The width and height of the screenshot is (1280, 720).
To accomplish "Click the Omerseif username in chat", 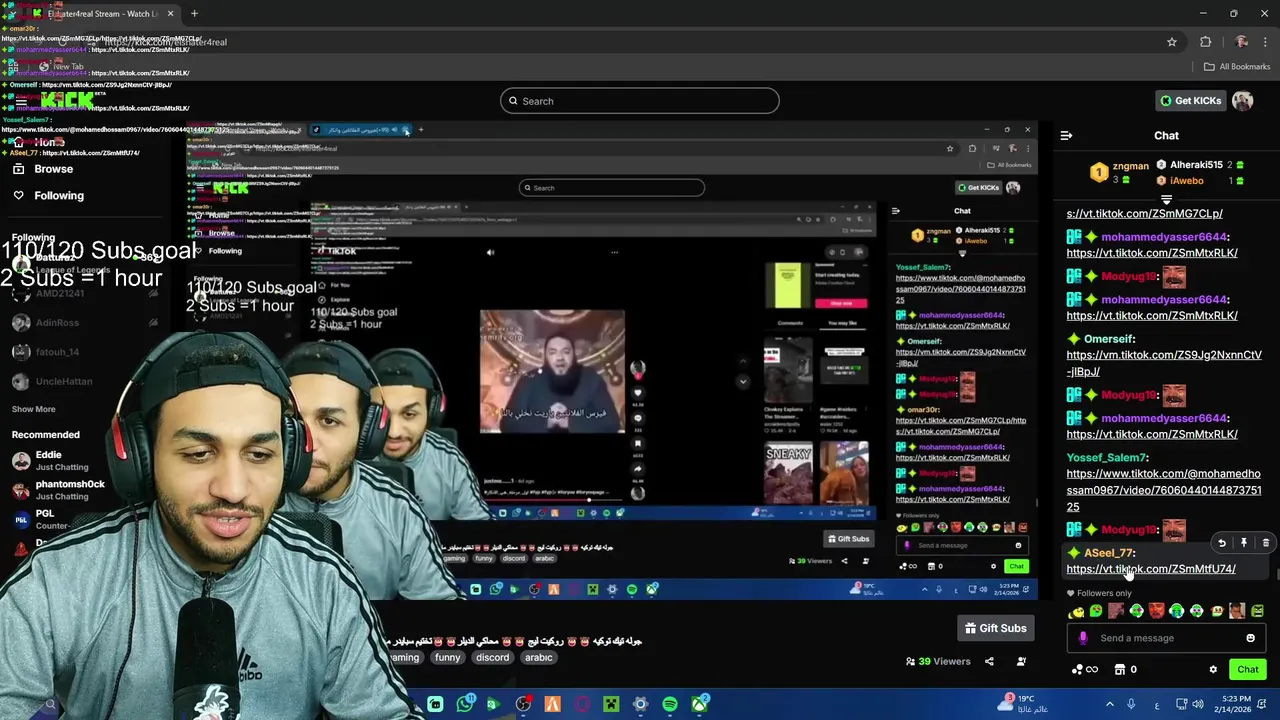I will pyautogui.click(x=1109, y=339).
